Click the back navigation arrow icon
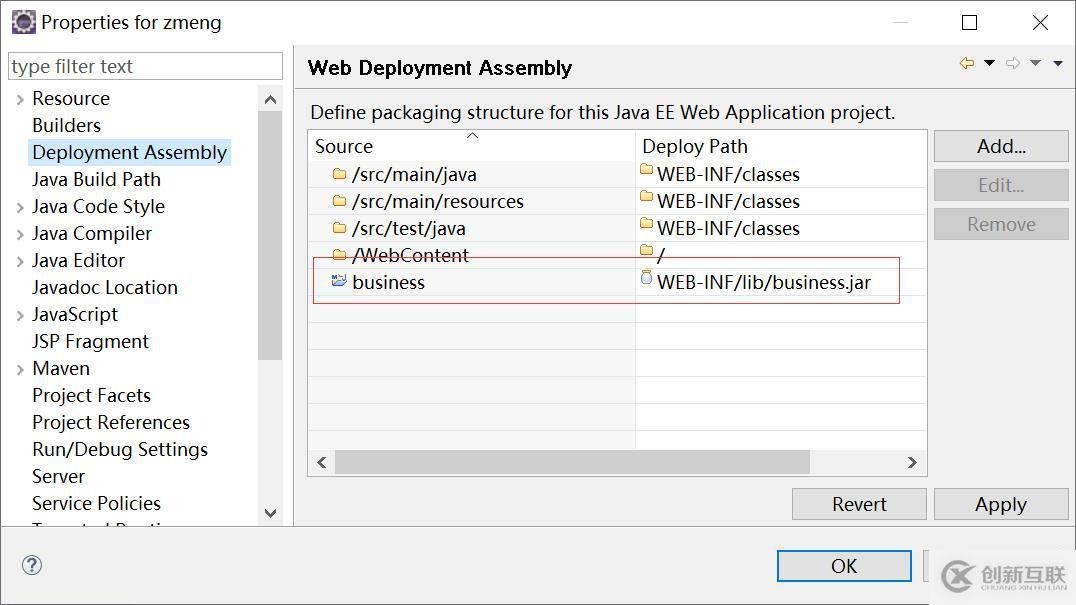Image resolution: width=1076 pixels, height=605 pixels. [966, 64]
